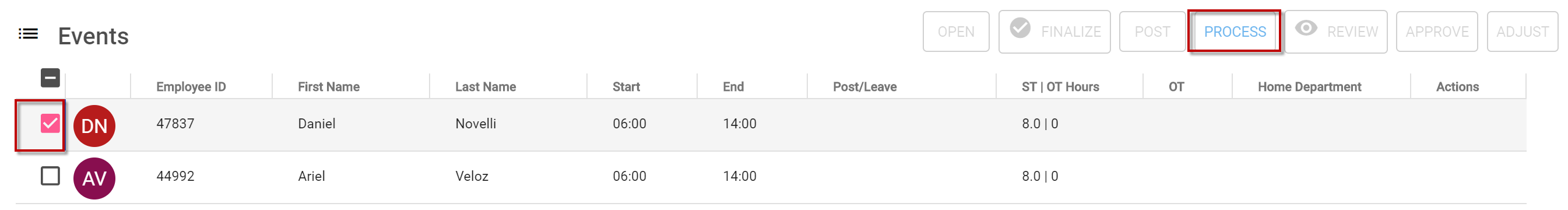Click the DN avatar for Daniel Novelli
Screen dimensions: 1568x210
point(94,126)
